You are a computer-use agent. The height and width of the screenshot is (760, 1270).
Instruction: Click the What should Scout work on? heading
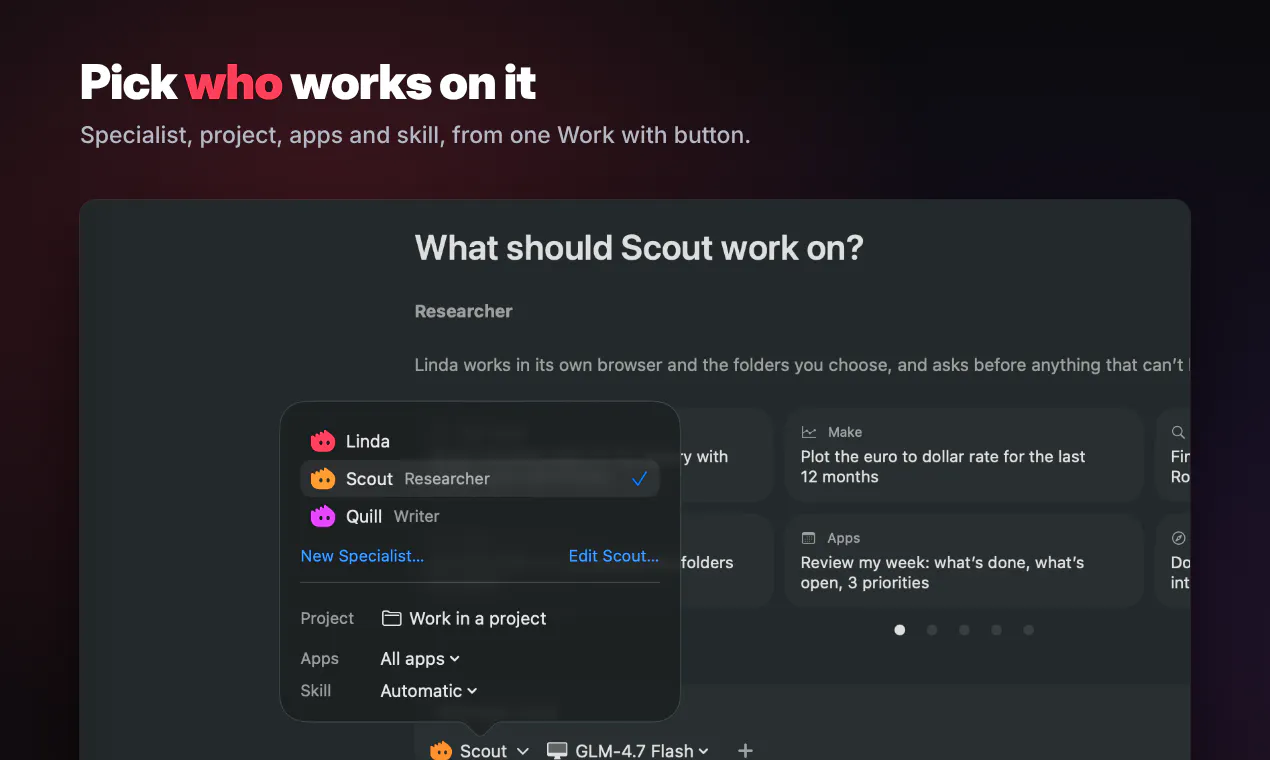coord(639,248)
